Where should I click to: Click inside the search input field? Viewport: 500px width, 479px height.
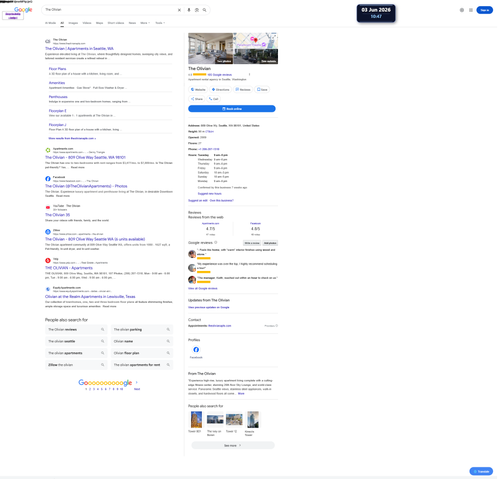tap(110, 10)
